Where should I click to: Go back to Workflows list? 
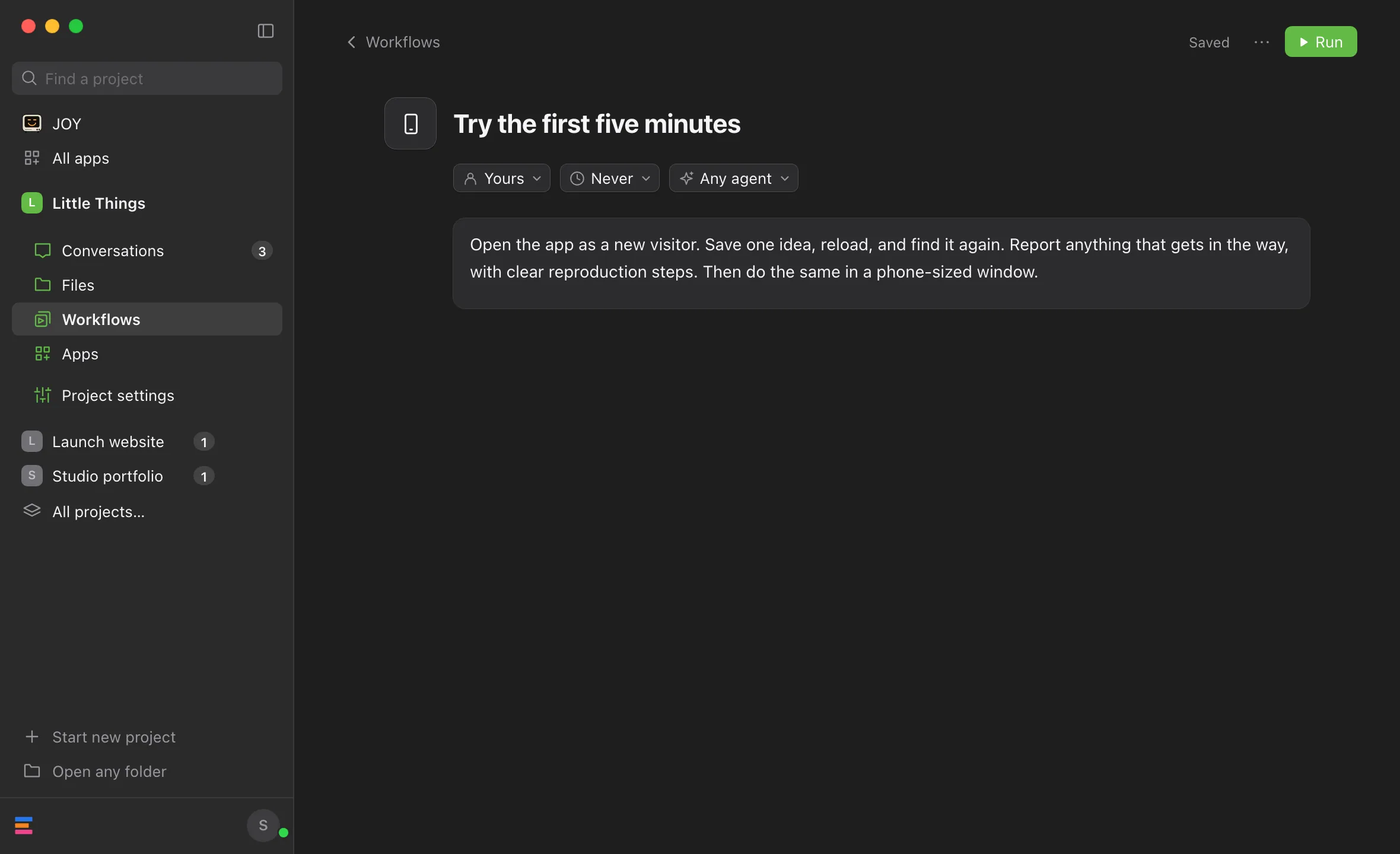coord(393,42)
